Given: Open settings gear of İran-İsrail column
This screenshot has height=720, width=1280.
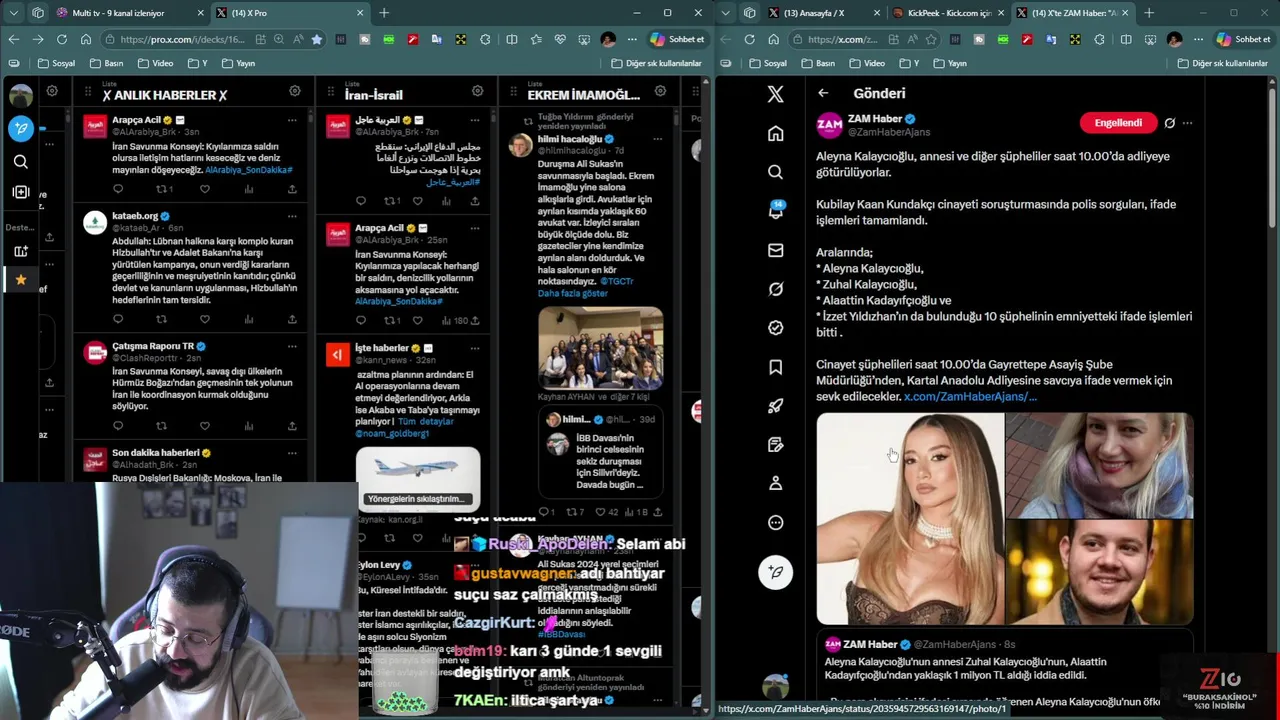Looking at the screenshot, I should click(x=478, y=91).
